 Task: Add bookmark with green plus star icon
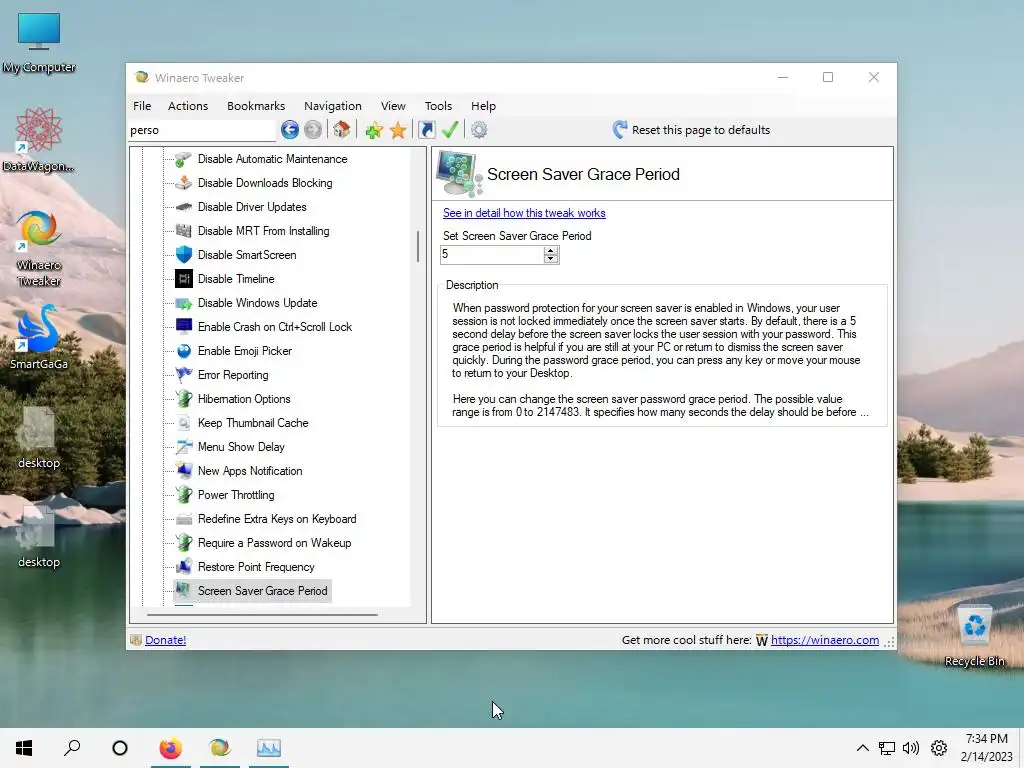374,130
